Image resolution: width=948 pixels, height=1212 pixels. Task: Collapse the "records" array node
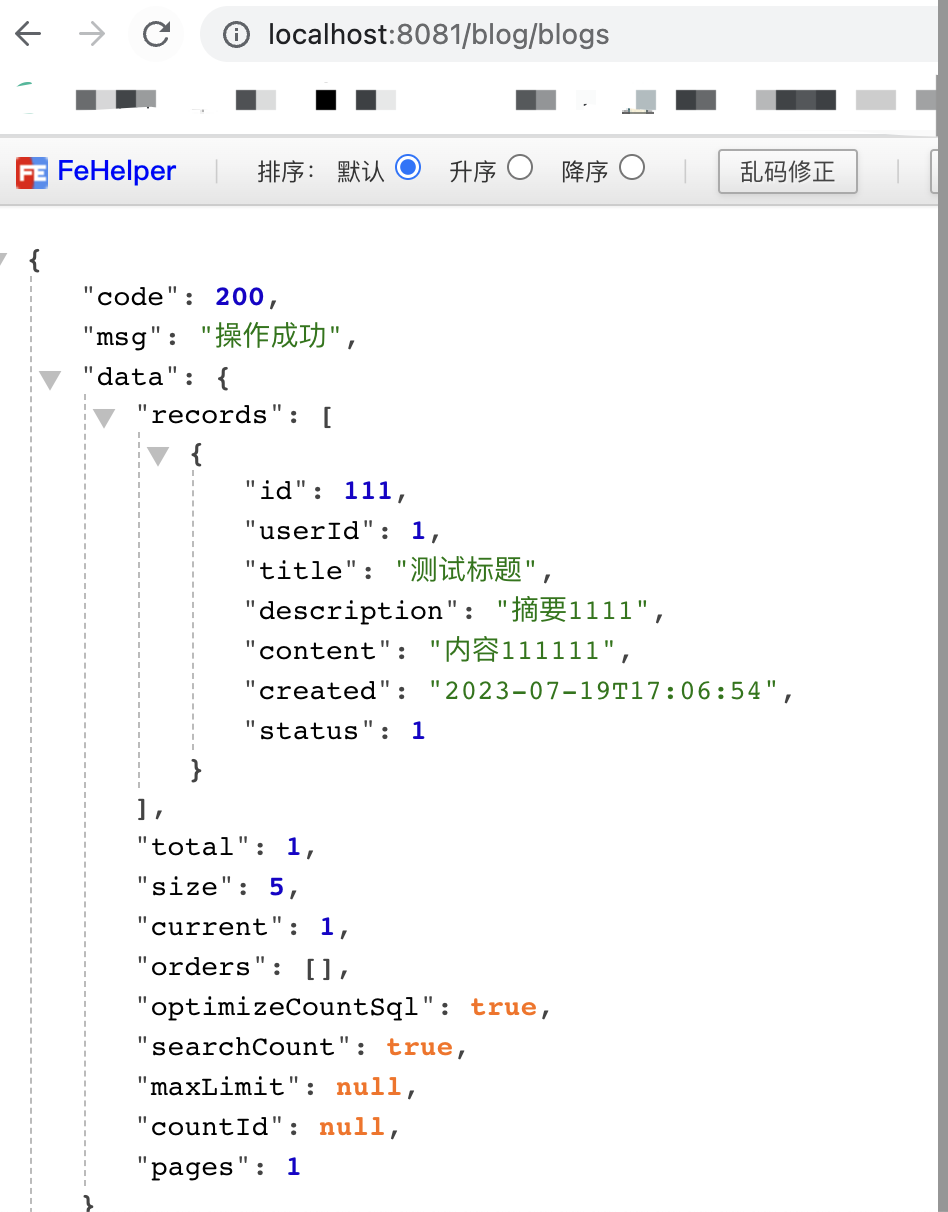[105, 418]
